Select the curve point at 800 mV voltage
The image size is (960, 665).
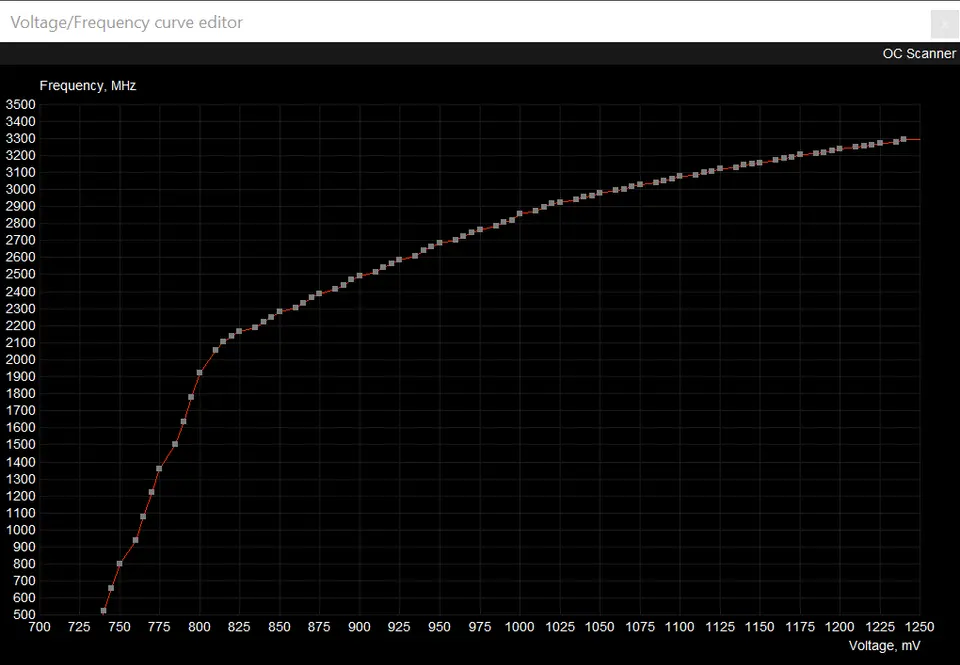(x=200, y=372)
